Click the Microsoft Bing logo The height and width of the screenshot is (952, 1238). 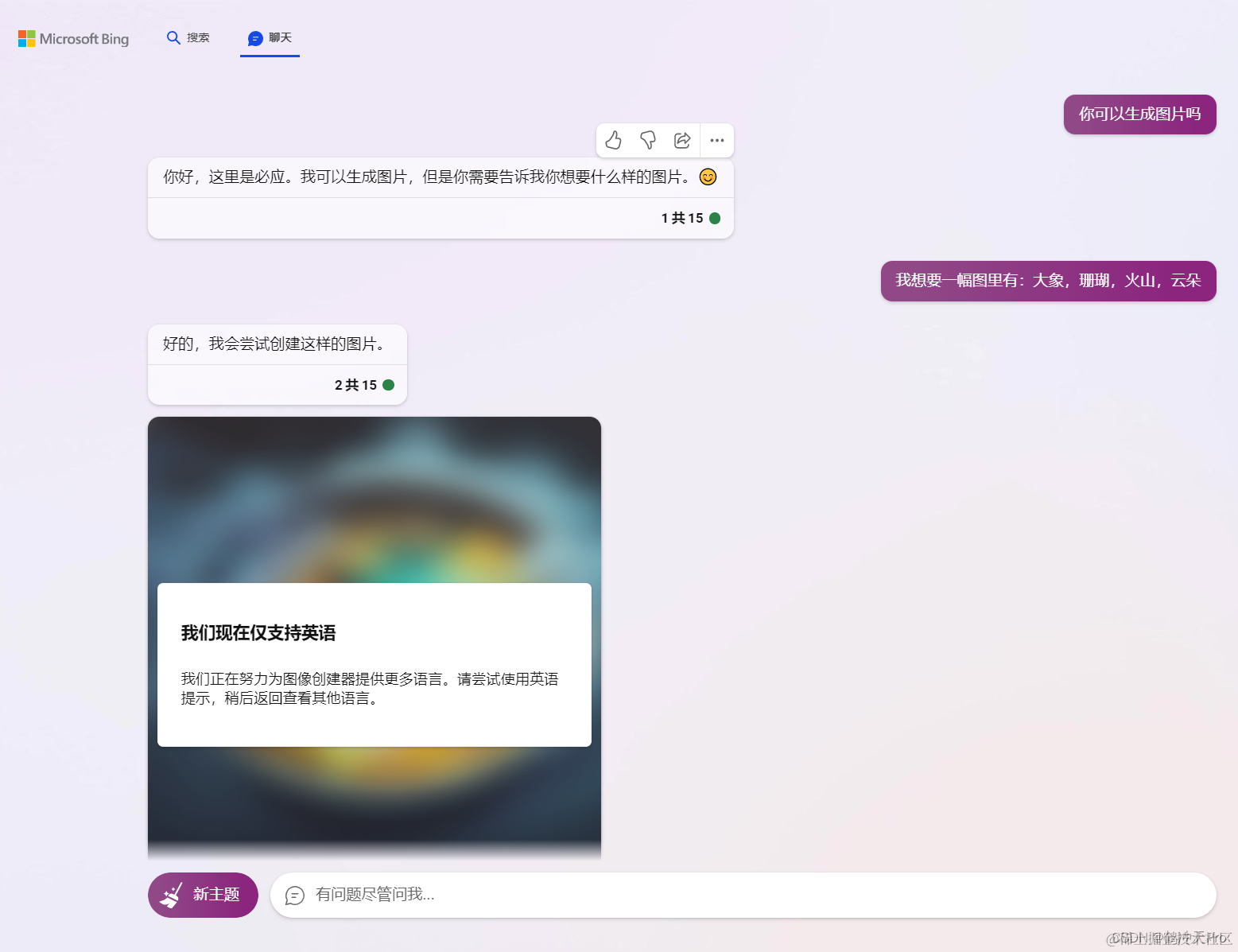72,38
